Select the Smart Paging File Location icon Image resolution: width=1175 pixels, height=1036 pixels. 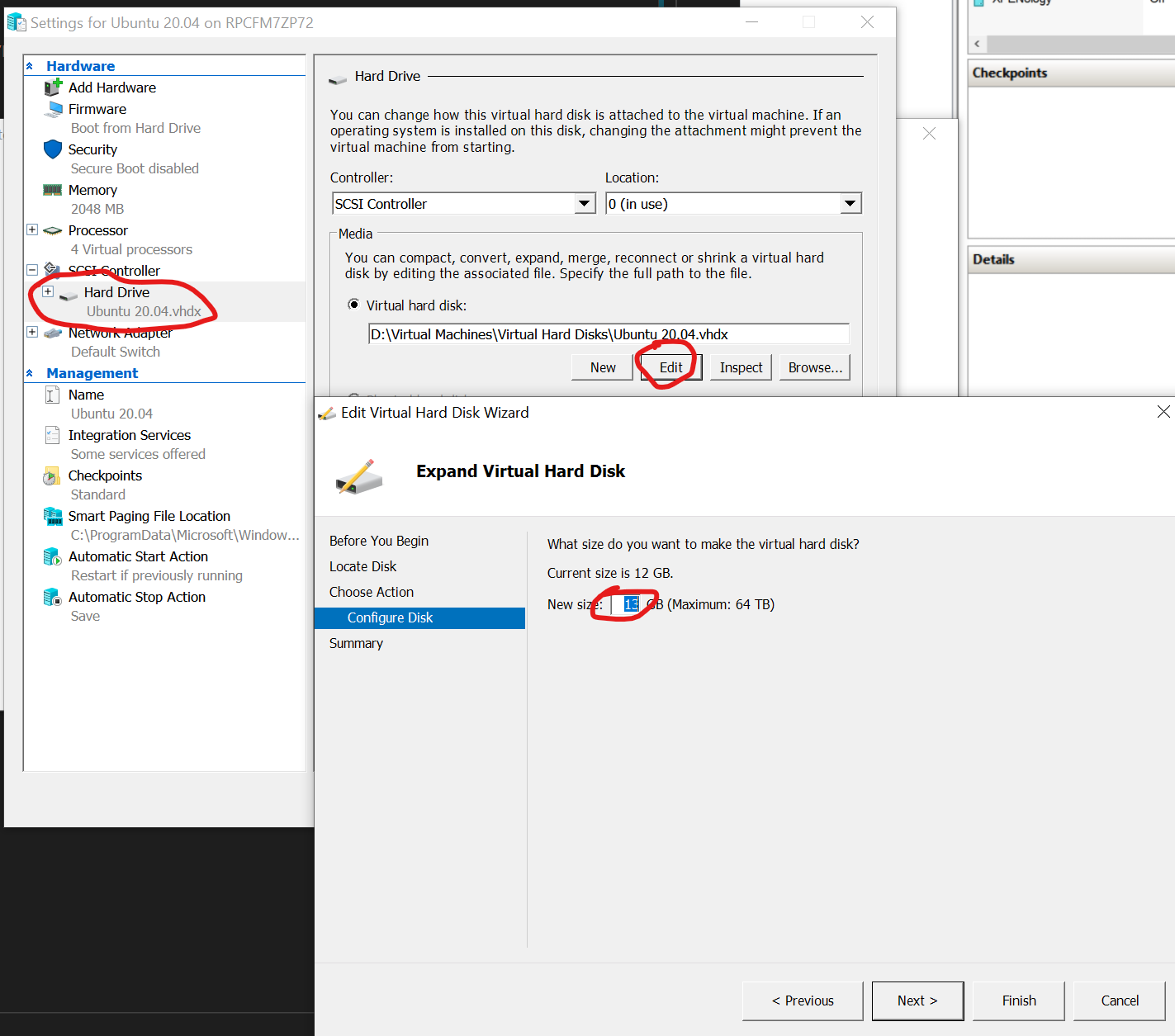(x=53, y=515)
